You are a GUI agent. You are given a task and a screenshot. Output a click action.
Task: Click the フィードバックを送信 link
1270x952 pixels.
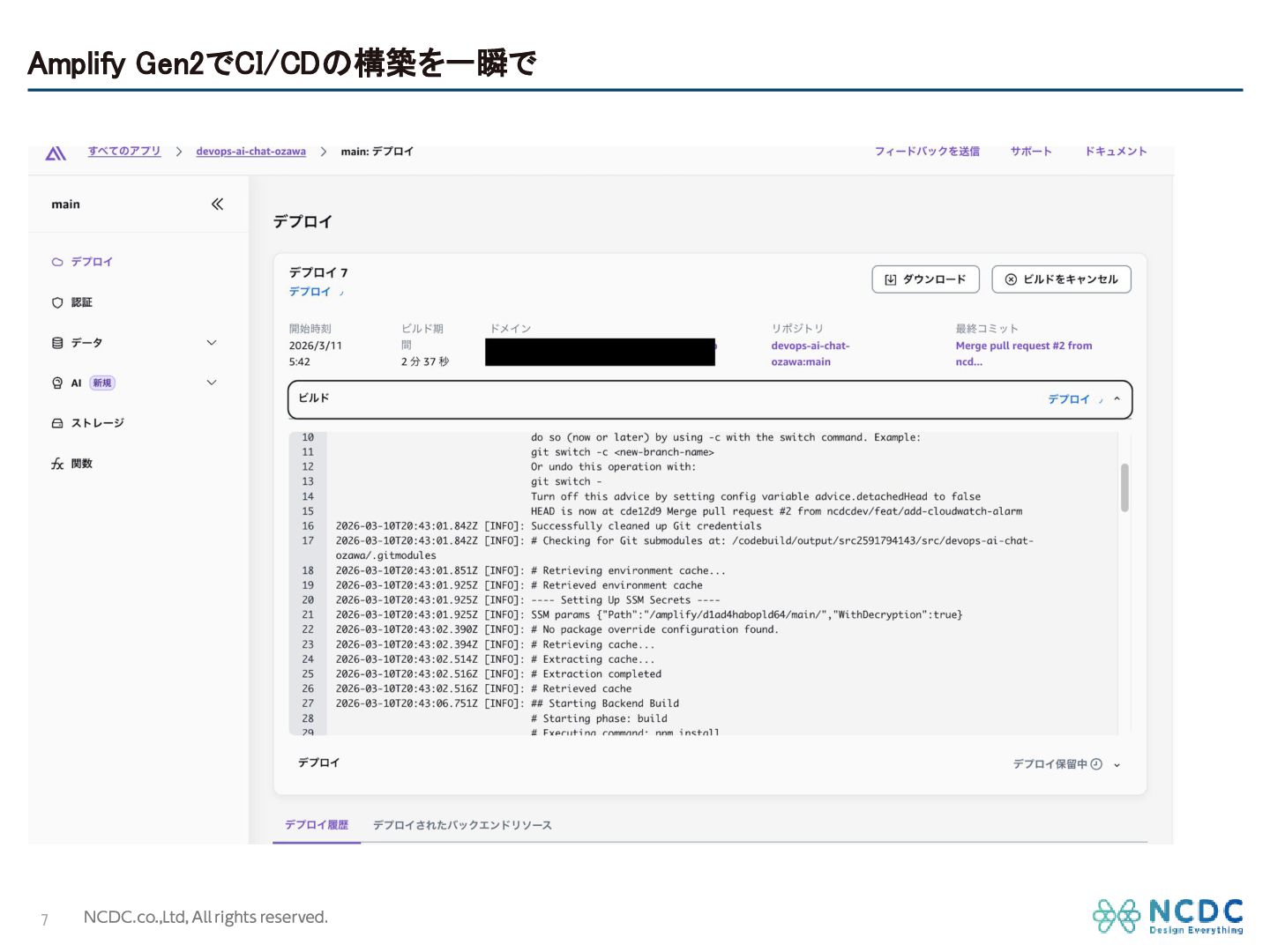927,152
